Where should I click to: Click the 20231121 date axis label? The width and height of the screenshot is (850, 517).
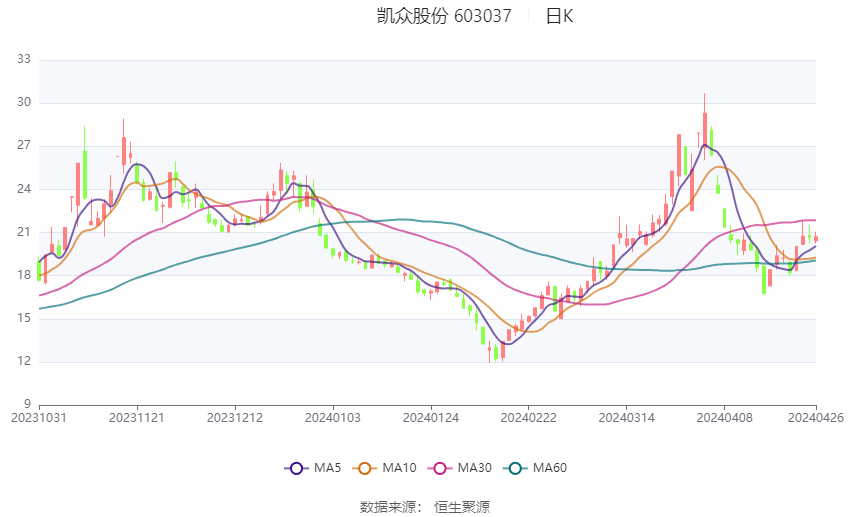(137, 418)
